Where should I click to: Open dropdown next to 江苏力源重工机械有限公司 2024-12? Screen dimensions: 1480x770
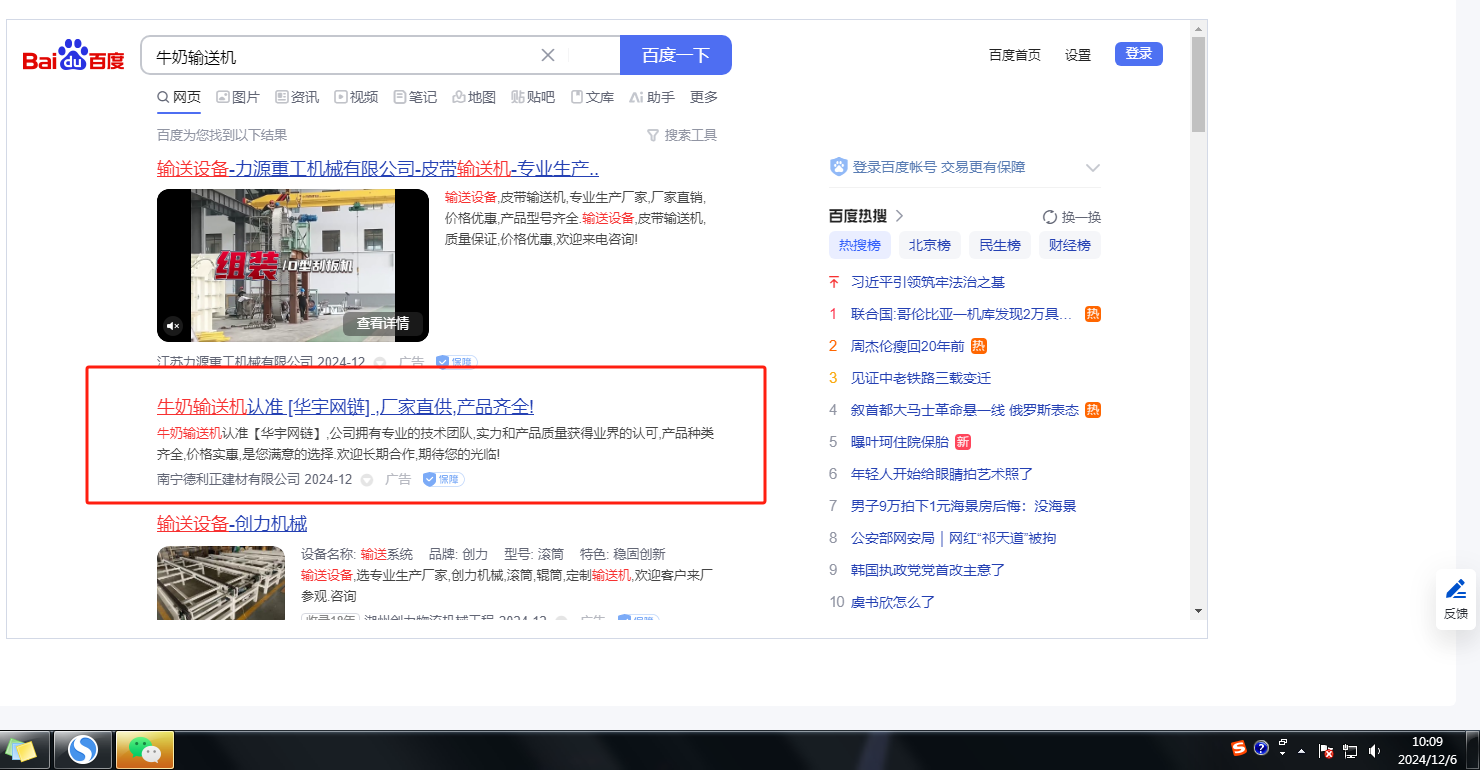(380, 362)
